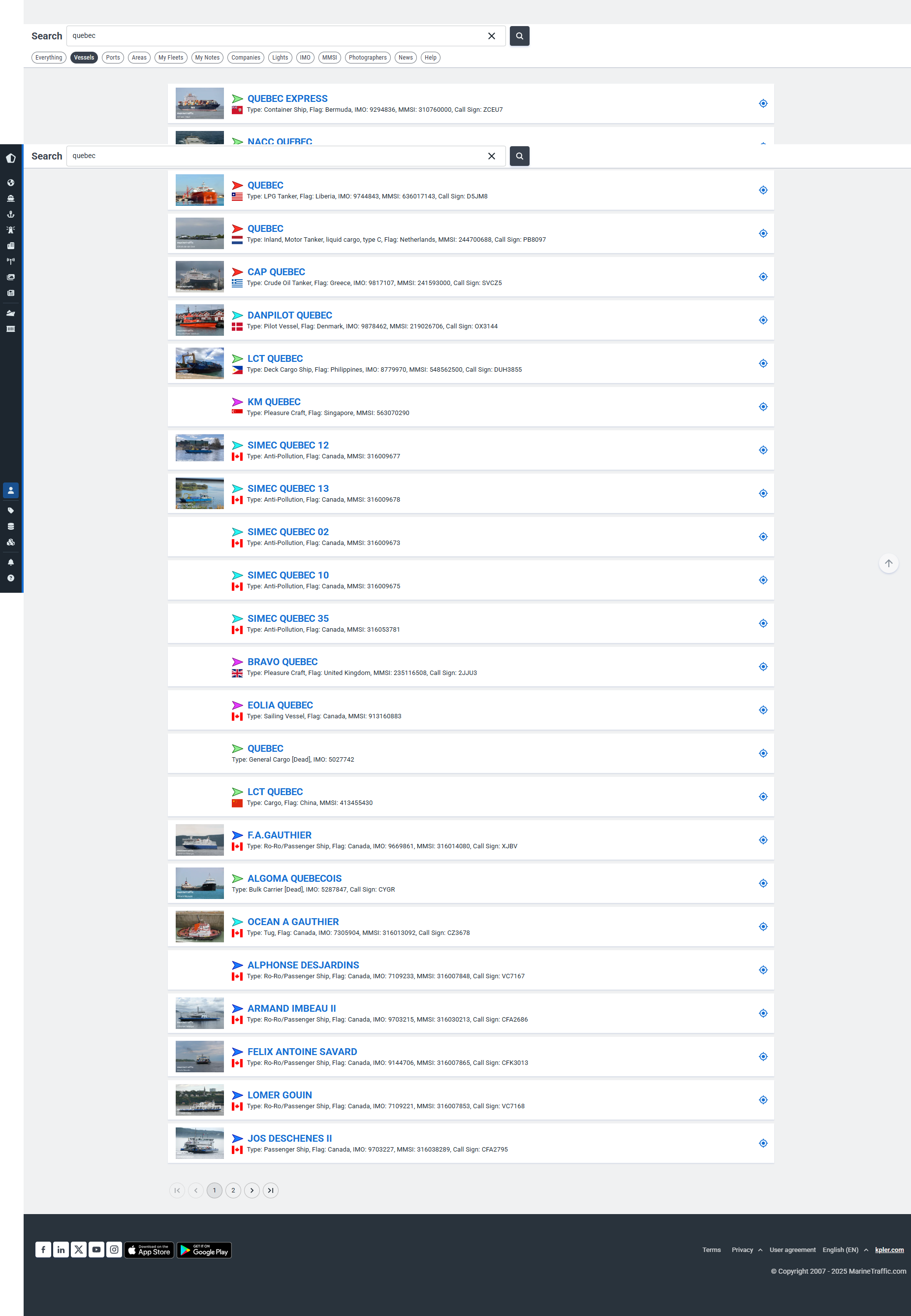Open the ALGOMA QUEBECOIS vessel link
Viewport: 911px width, 1316px height.
[x=294, y=879]
